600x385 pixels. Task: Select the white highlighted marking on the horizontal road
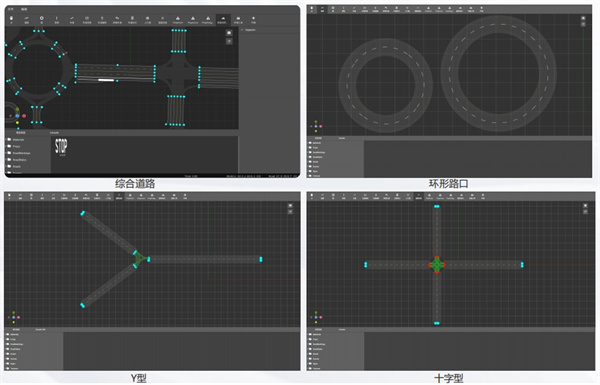coord(106,80)
